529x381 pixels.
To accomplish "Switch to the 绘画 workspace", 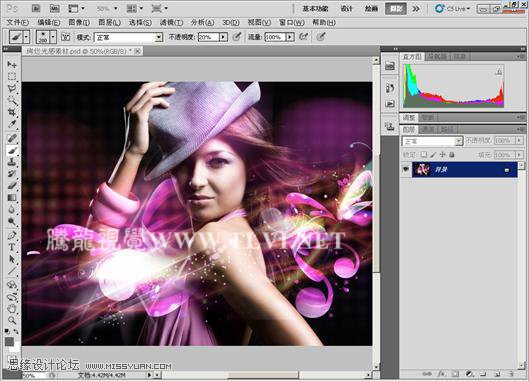I will (371, 9).
